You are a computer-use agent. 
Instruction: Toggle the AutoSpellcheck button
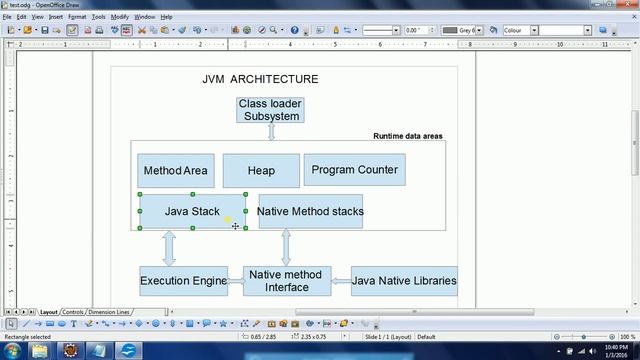[x=127, y=30]
